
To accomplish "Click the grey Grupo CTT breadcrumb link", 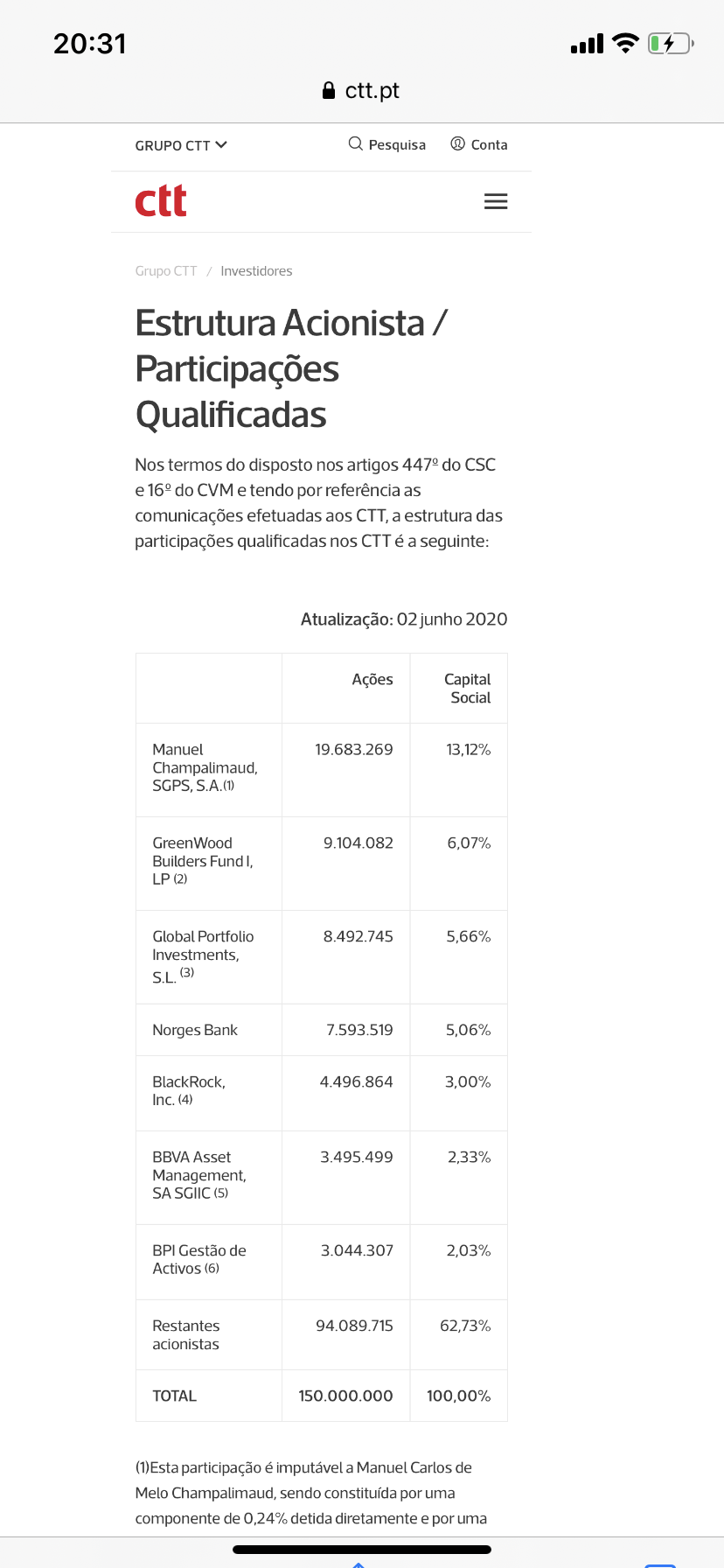I will click(x=166, y=271).
